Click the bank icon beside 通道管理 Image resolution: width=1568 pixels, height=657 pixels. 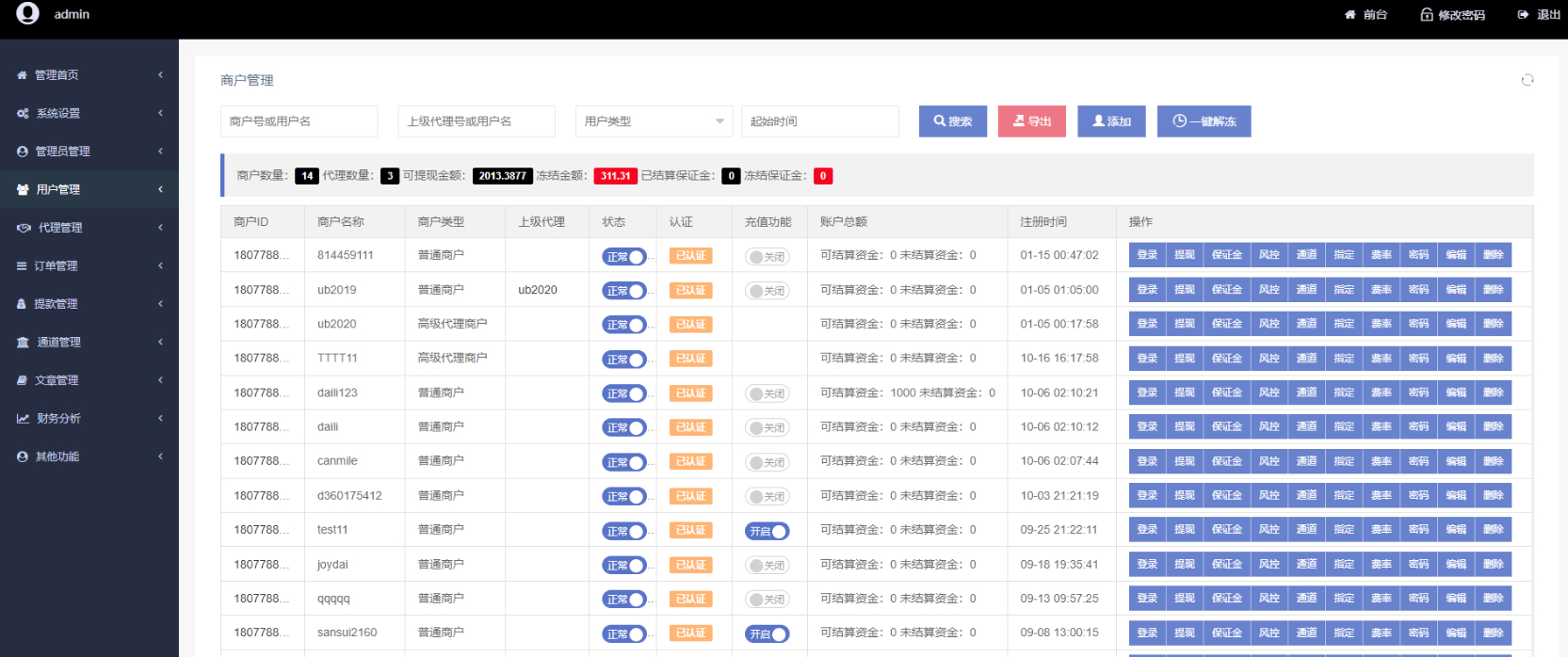click(23, 343)
